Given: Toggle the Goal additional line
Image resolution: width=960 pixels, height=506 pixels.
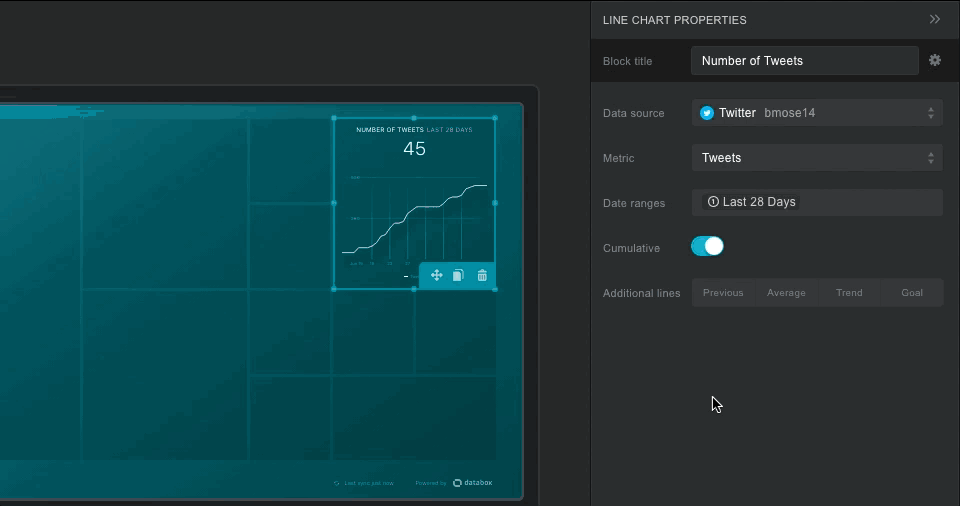Looking at the screenshot, I should pyautogui.click(x=912, y=293).
